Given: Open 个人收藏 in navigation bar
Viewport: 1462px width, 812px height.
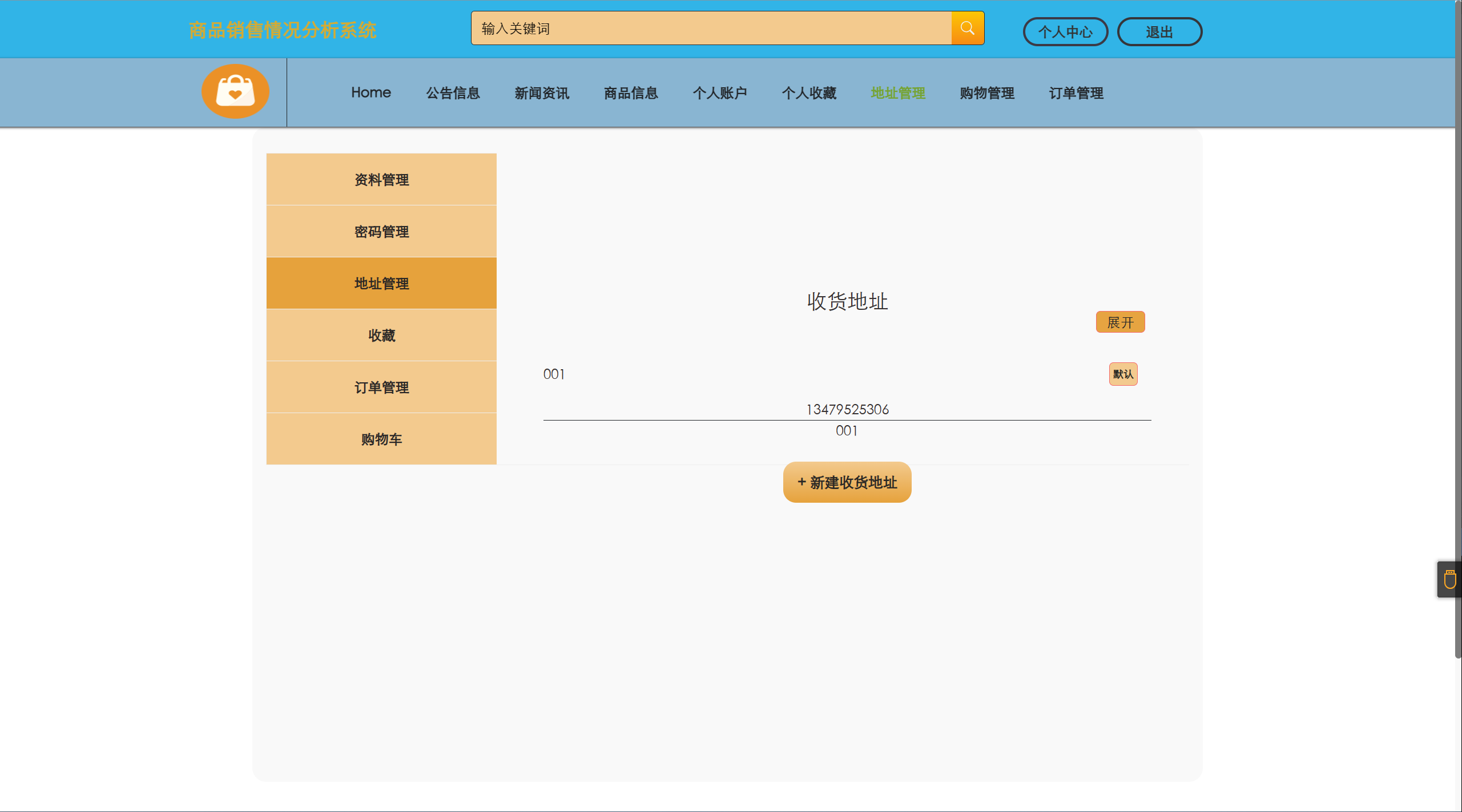Looking at the screenshot, I should click(x=809, y=93).
